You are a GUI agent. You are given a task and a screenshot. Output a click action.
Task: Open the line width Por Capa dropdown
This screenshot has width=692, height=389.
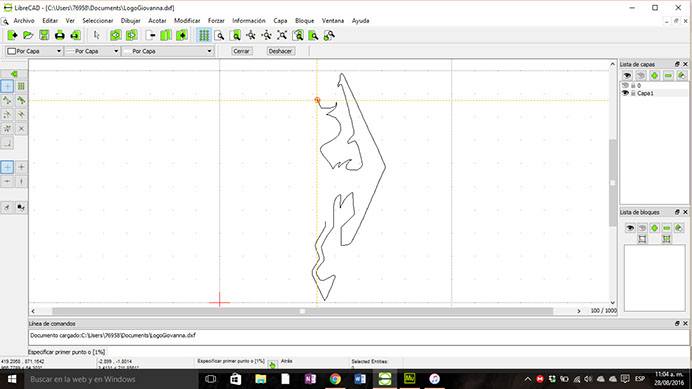tap(92, 51)
